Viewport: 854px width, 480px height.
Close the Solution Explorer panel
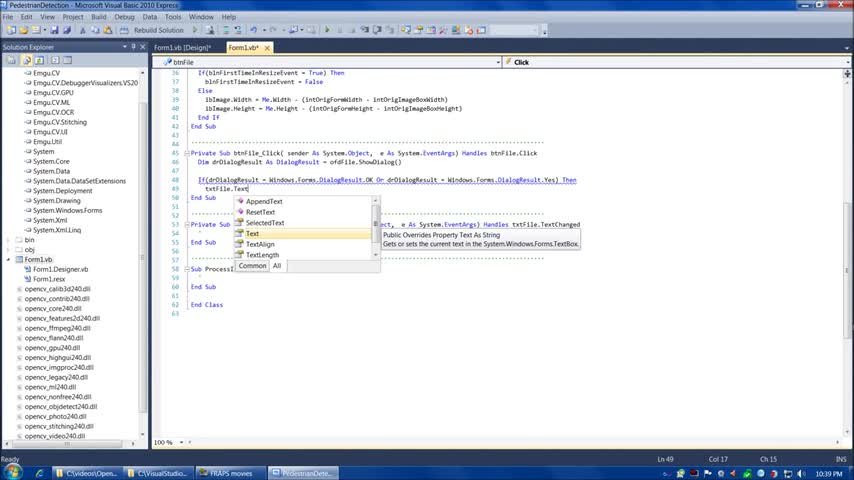coord(143,47)
